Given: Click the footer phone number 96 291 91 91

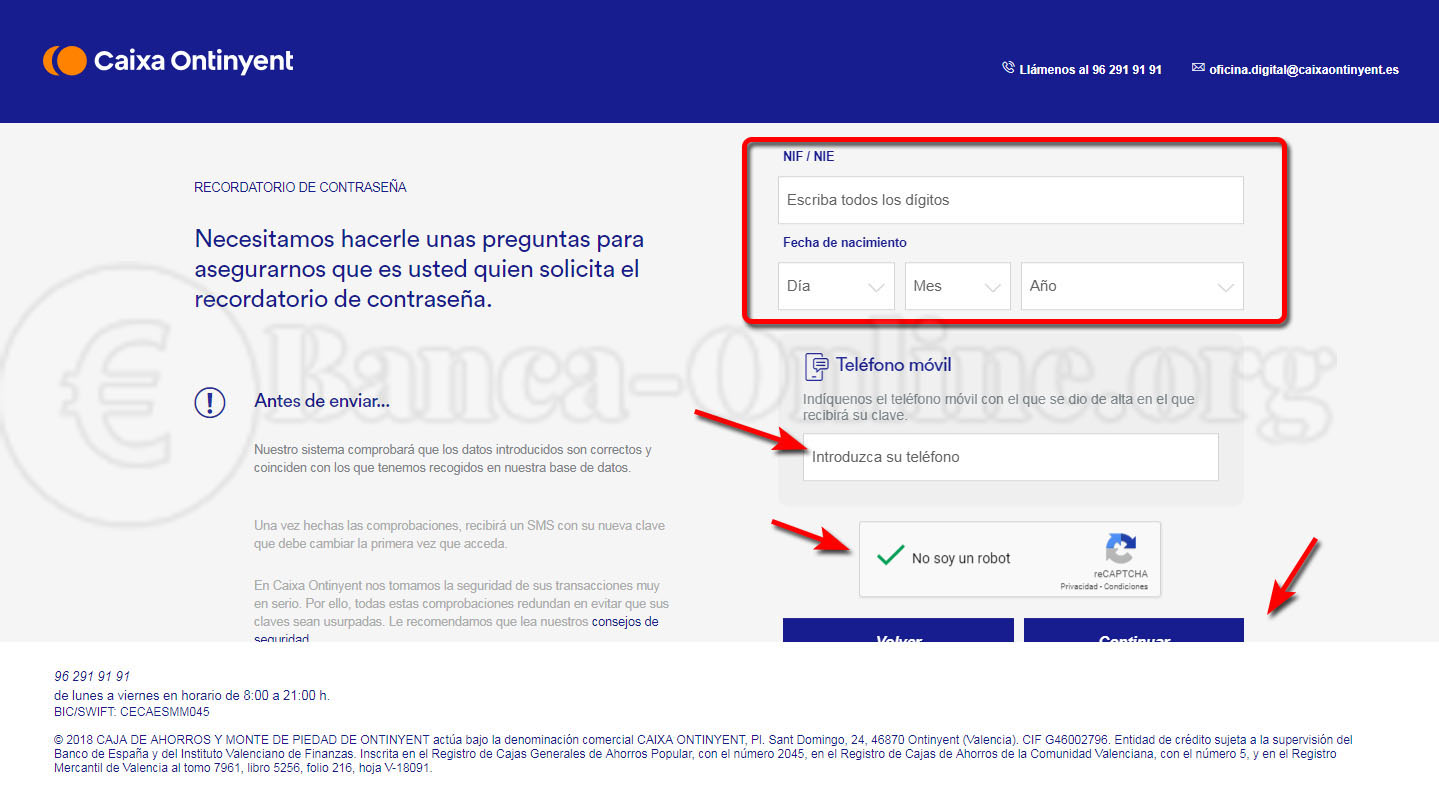Looking at the screenshot, I should tap(92, 676).
